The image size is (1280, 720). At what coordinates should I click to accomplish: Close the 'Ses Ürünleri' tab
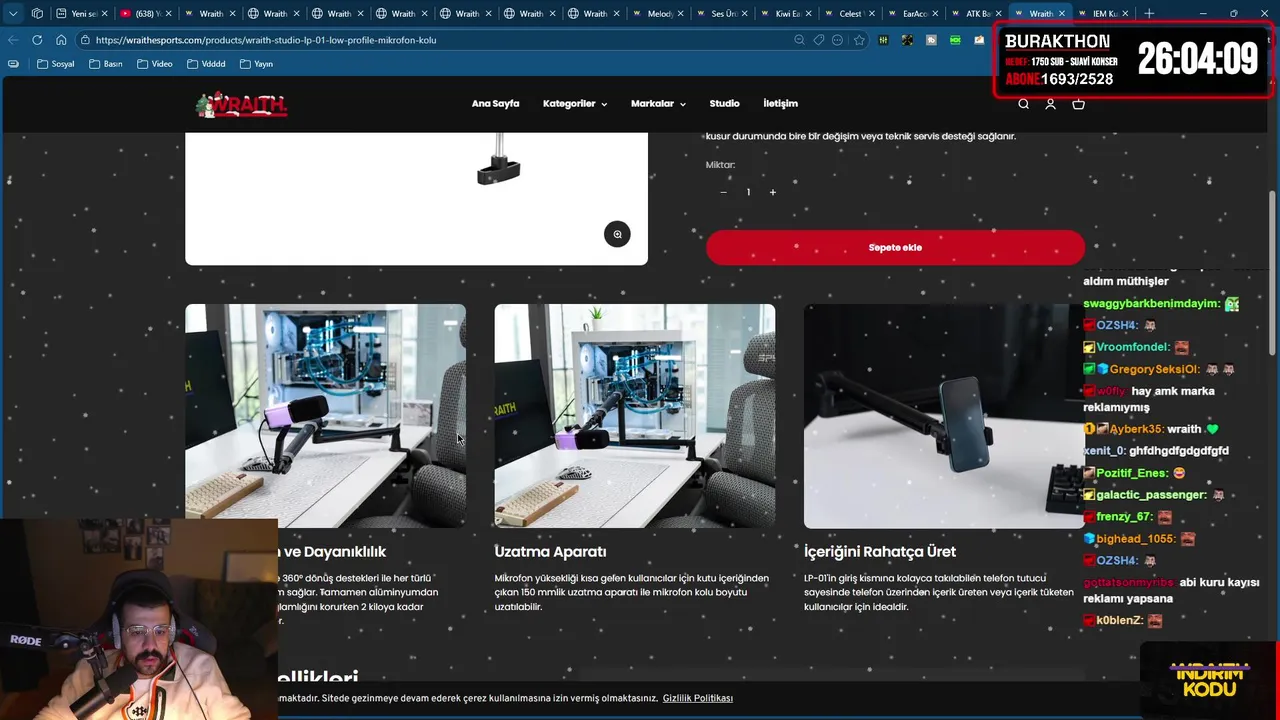tap(745, 14)
